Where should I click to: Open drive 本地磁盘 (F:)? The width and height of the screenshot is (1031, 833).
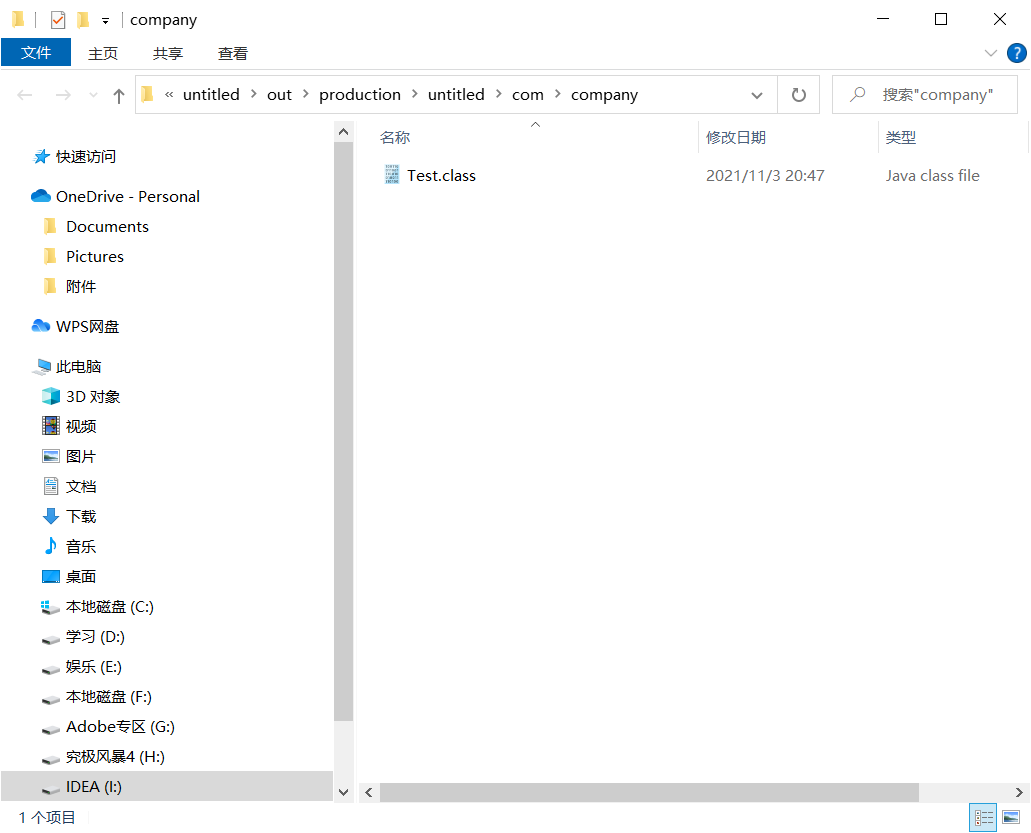tap(108, 697)
